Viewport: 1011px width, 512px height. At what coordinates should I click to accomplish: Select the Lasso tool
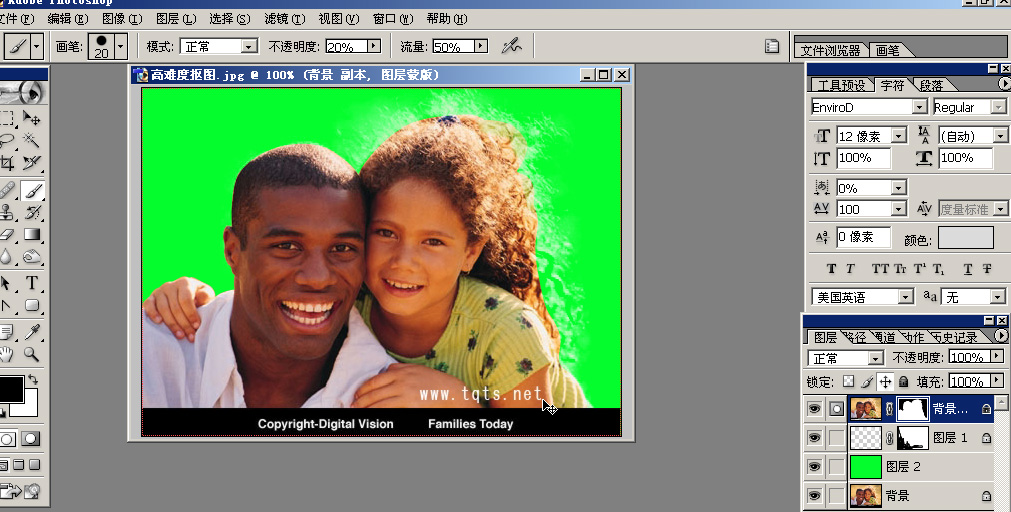8,140
